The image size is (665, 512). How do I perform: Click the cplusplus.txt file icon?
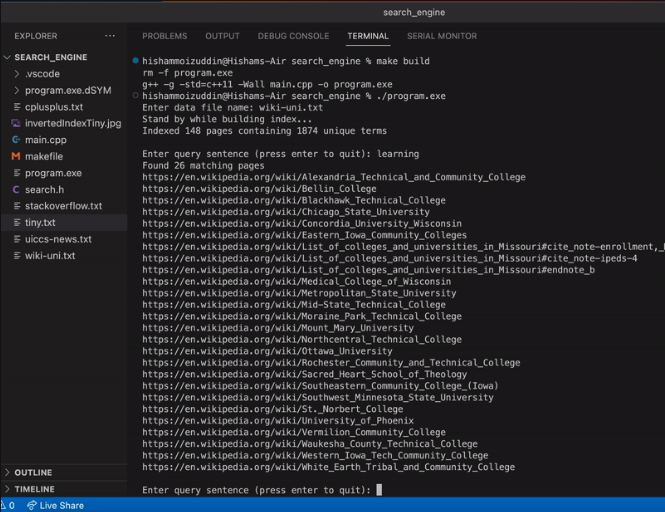(x=17, y=107)
